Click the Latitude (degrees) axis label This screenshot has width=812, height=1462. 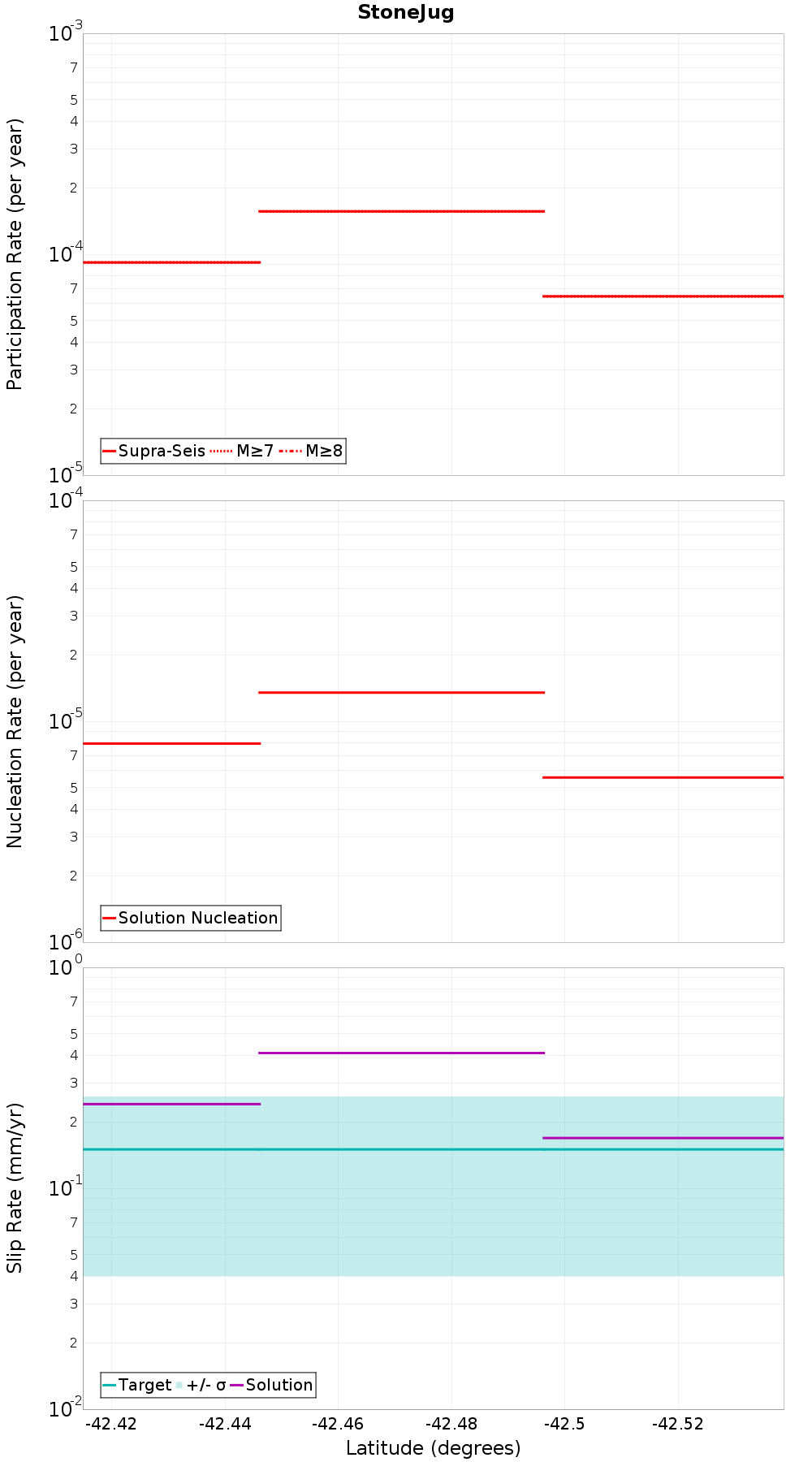[434, 1448]
